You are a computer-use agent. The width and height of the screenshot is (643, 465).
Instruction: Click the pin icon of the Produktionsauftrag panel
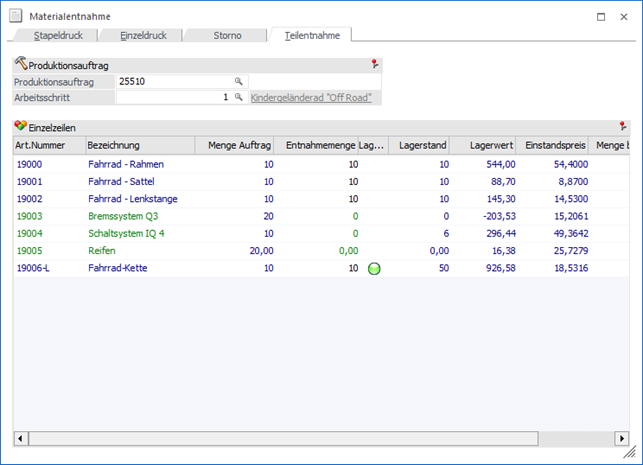coord(375,64)
